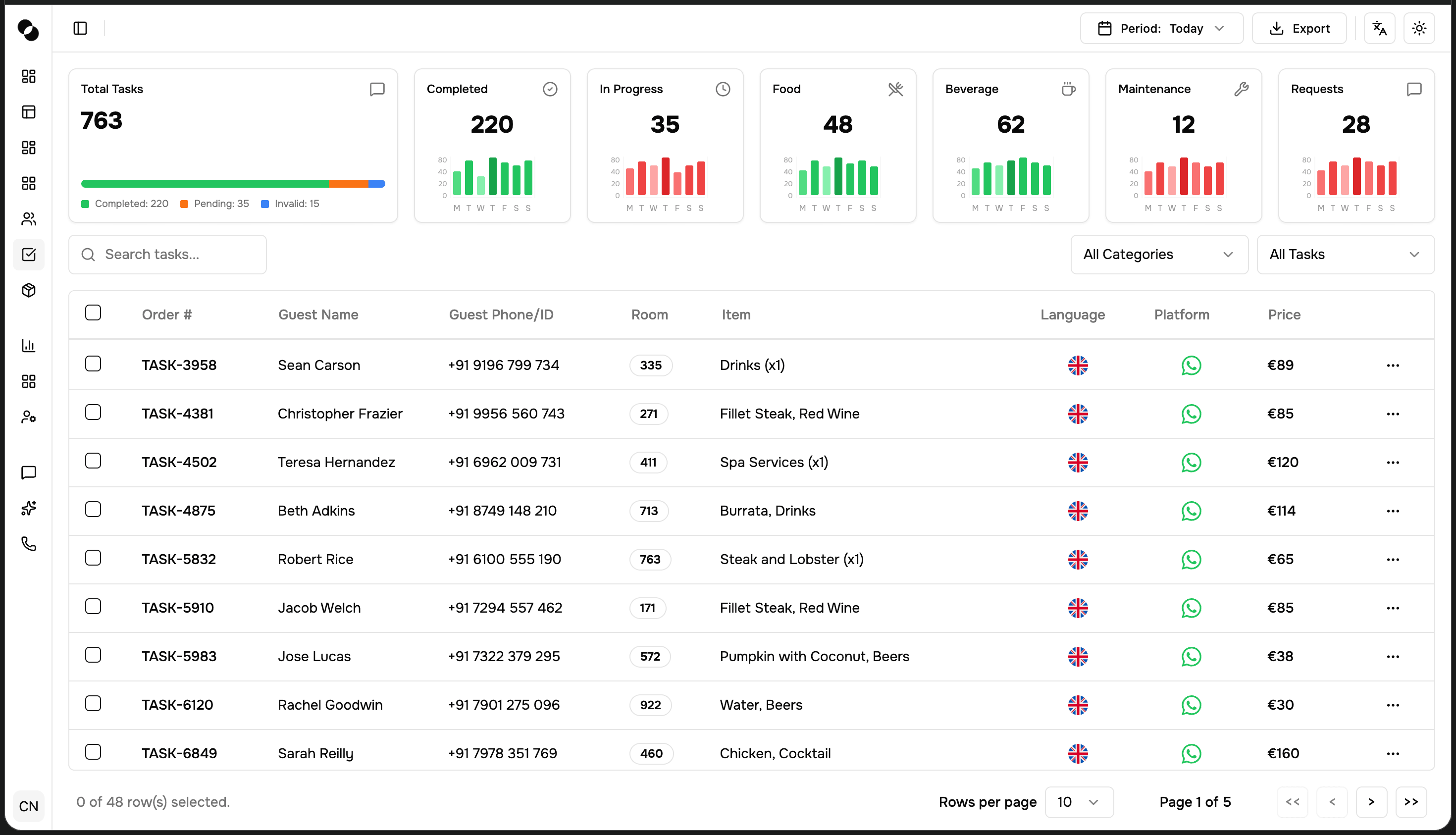Open the actions menu for Sarah Reilly

tap(1392, 754)
